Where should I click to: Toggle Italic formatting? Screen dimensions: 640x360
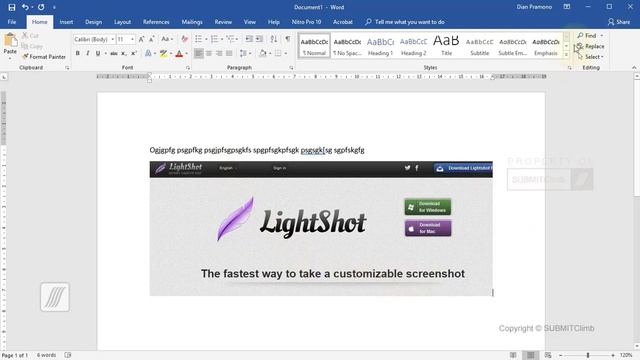tap(87, 53)
